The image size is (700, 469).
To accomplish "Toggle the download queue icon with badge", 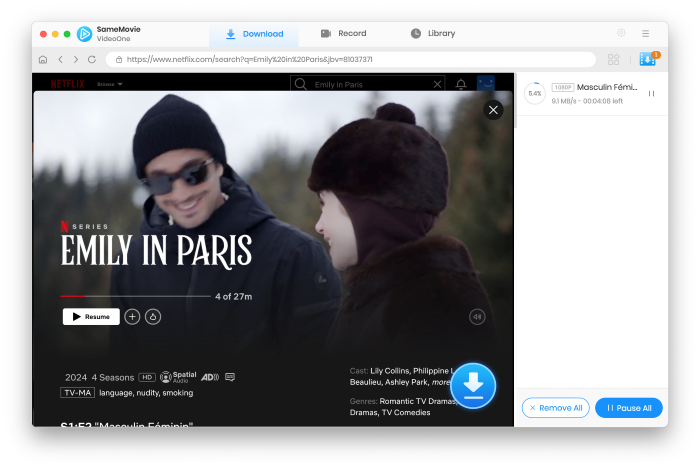I will click(x=648, y=59).
